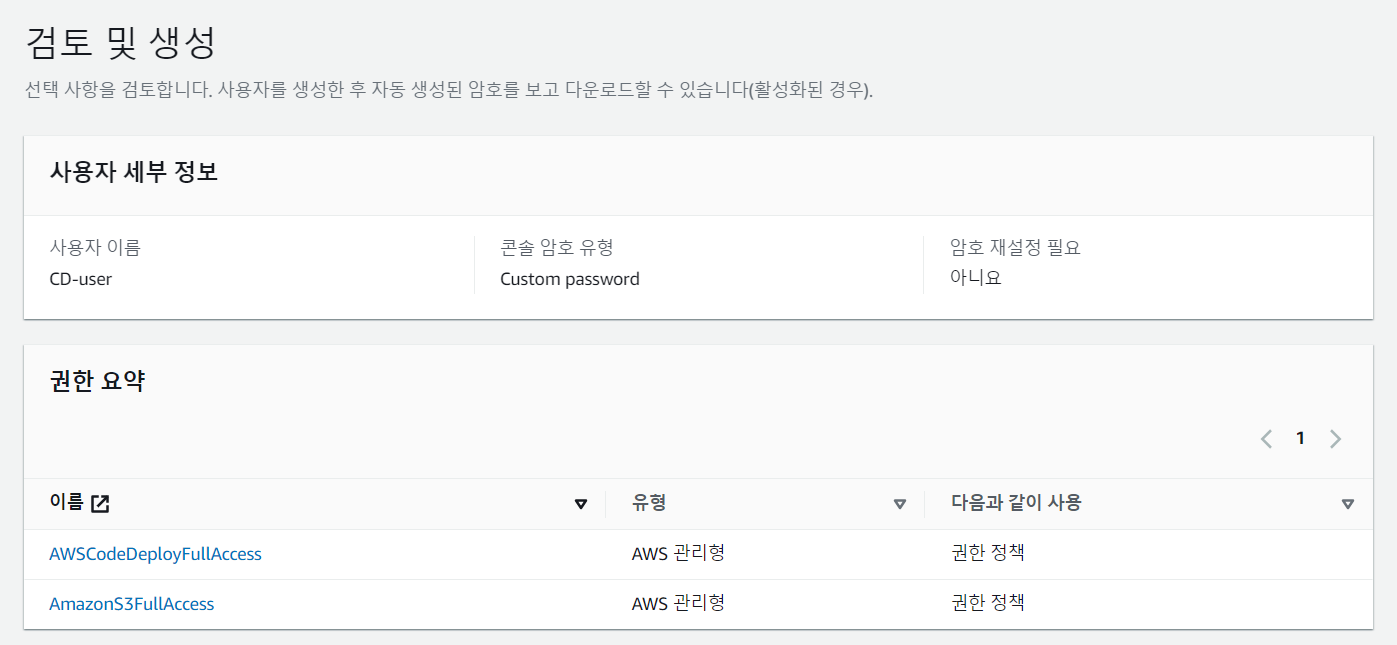Click sort arrow in 다음과 같이 사용 column

(x=1347, y=504)
